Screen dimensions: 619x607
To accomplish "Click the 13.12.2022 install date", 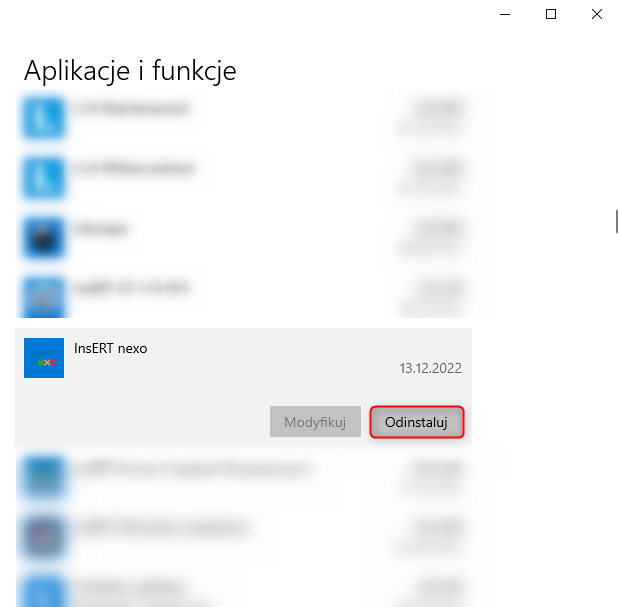I will click(x=430, y=368).
